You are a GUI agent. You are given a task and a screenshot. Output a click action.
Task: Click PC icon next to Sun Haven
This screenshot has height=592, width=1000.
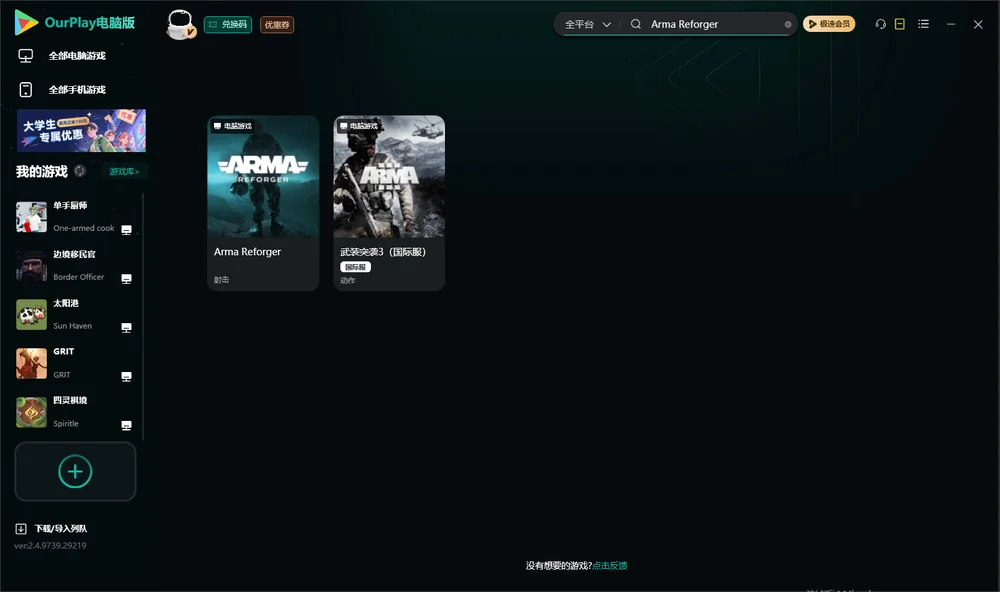[x=126, y=328]
